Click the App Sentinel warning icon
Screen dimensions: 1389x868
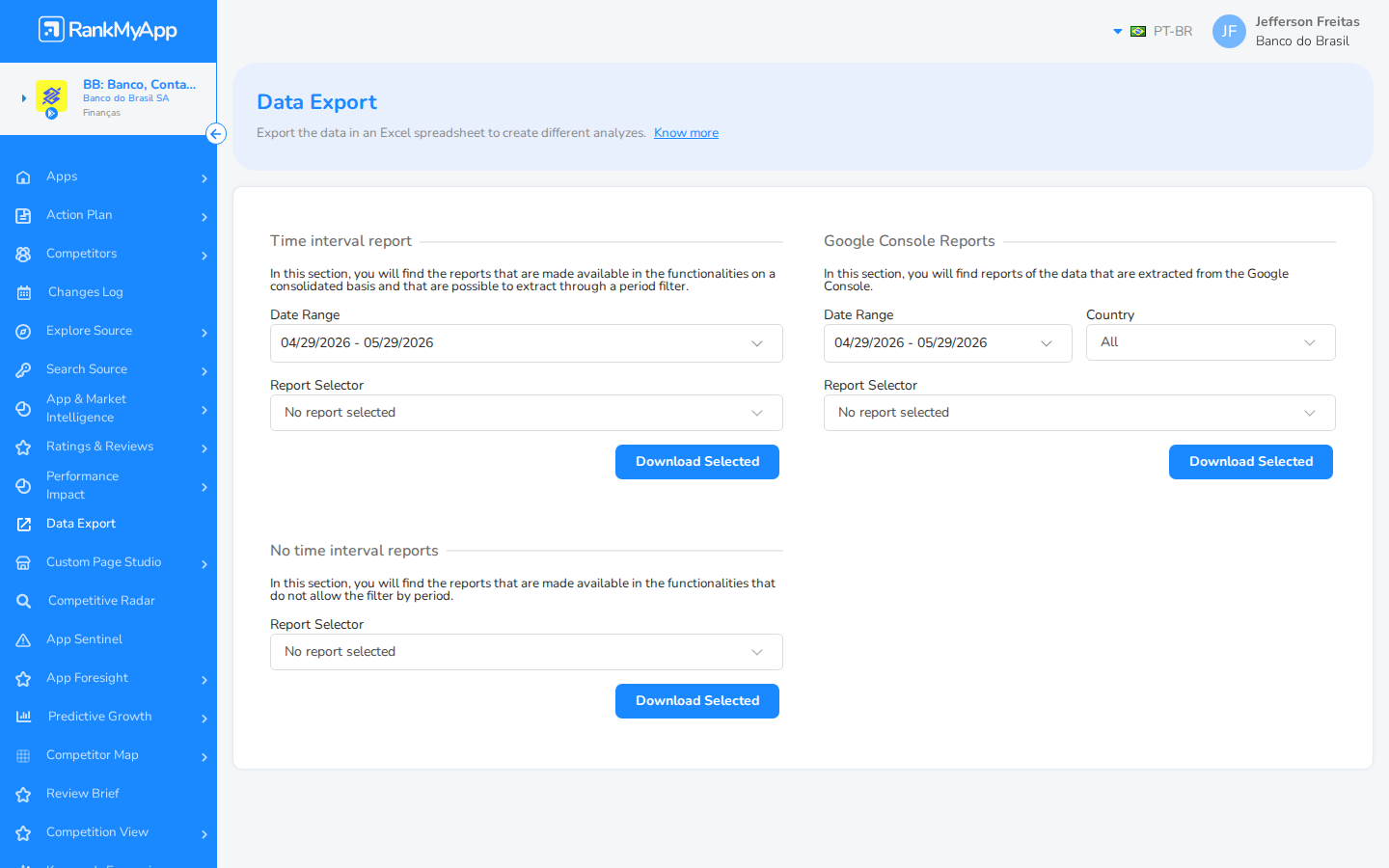click(x=23, y=640)
